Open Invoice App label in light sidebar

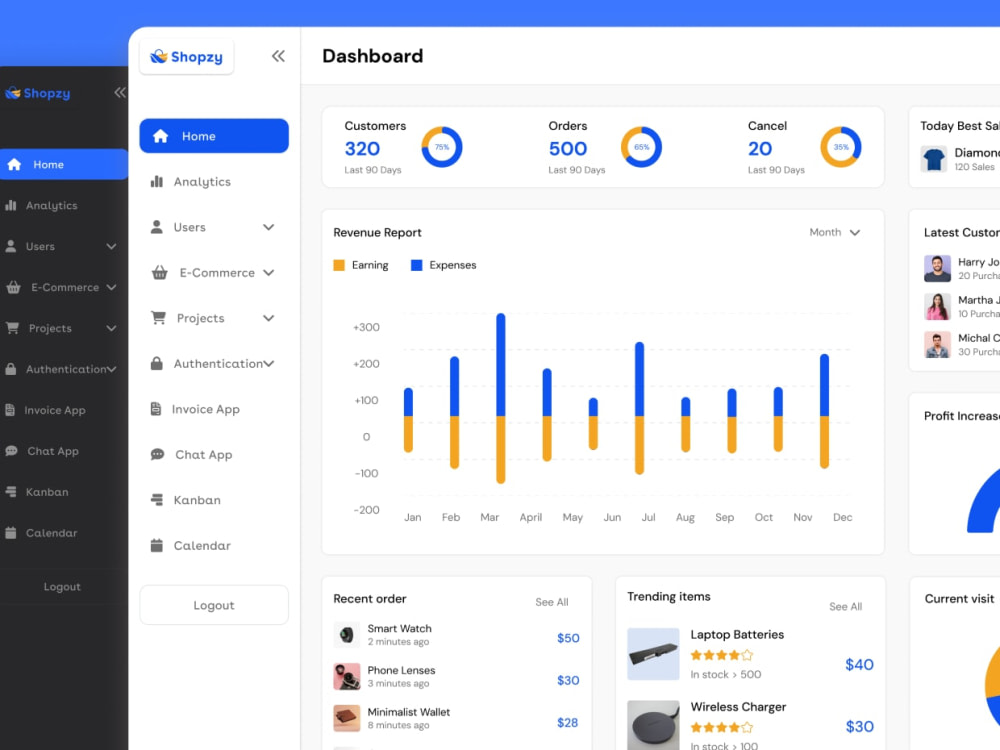[x=205, y=409]
